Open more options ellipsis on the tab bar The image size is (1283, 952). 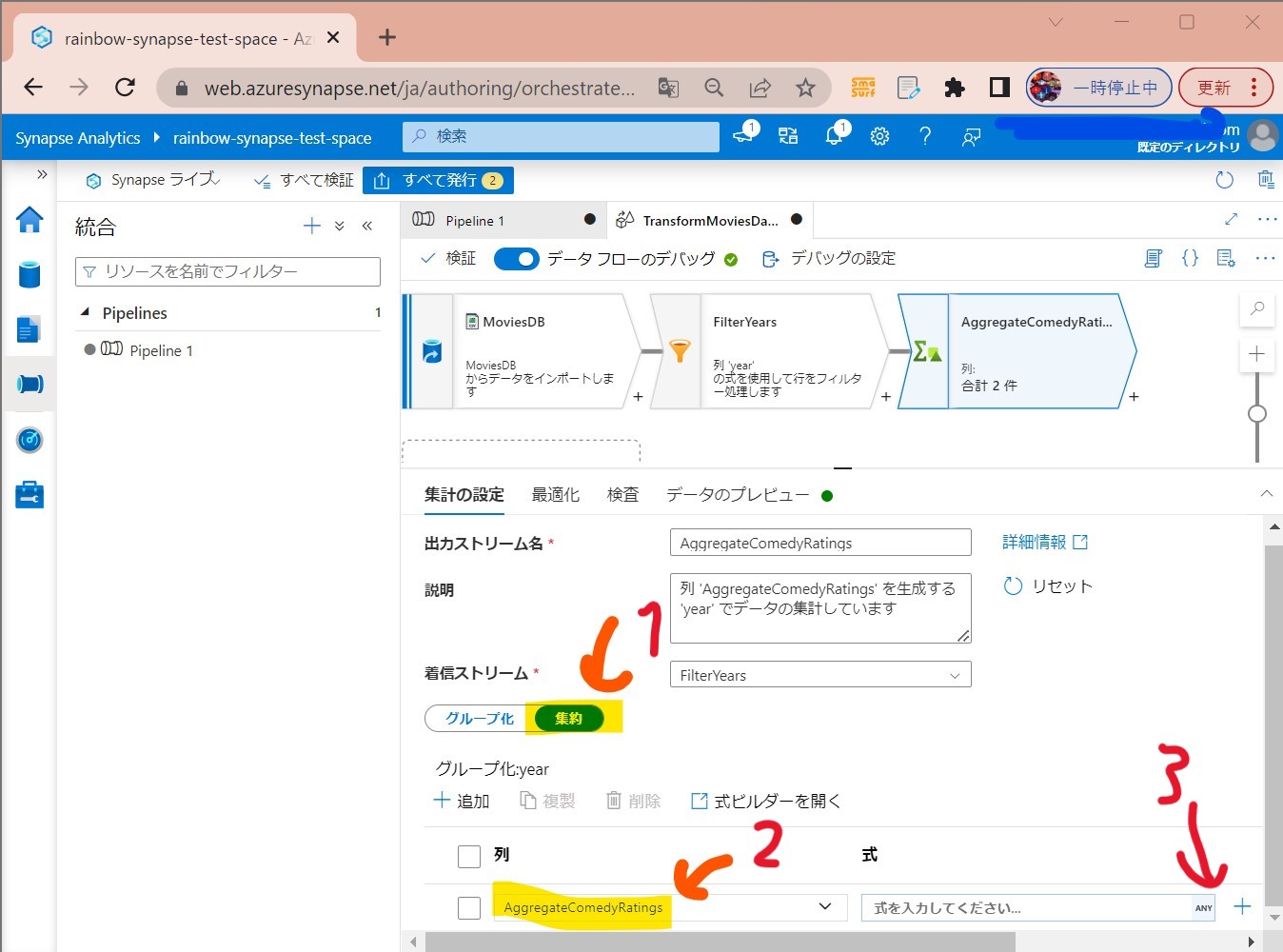pyautogui.click(x=1267, y=220)
